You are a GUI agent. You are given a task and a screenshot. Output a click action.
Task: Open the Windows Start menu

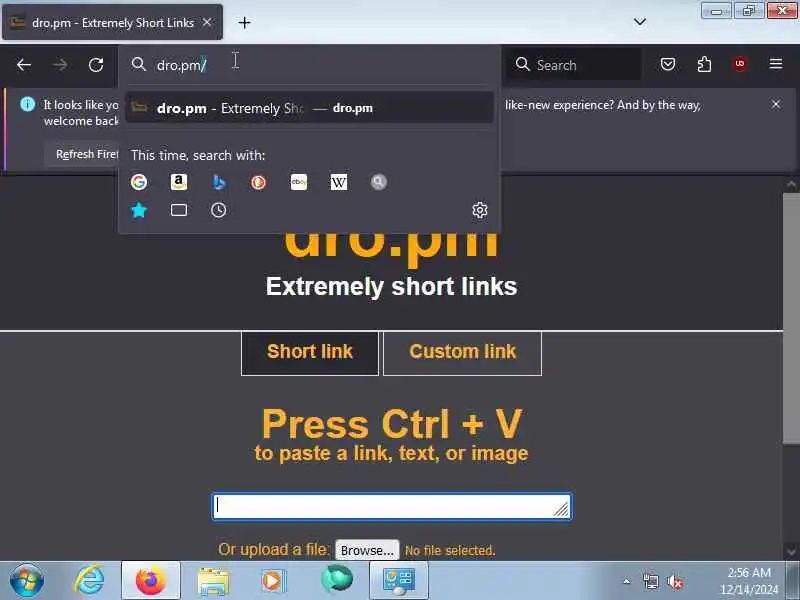coord(27,580)
